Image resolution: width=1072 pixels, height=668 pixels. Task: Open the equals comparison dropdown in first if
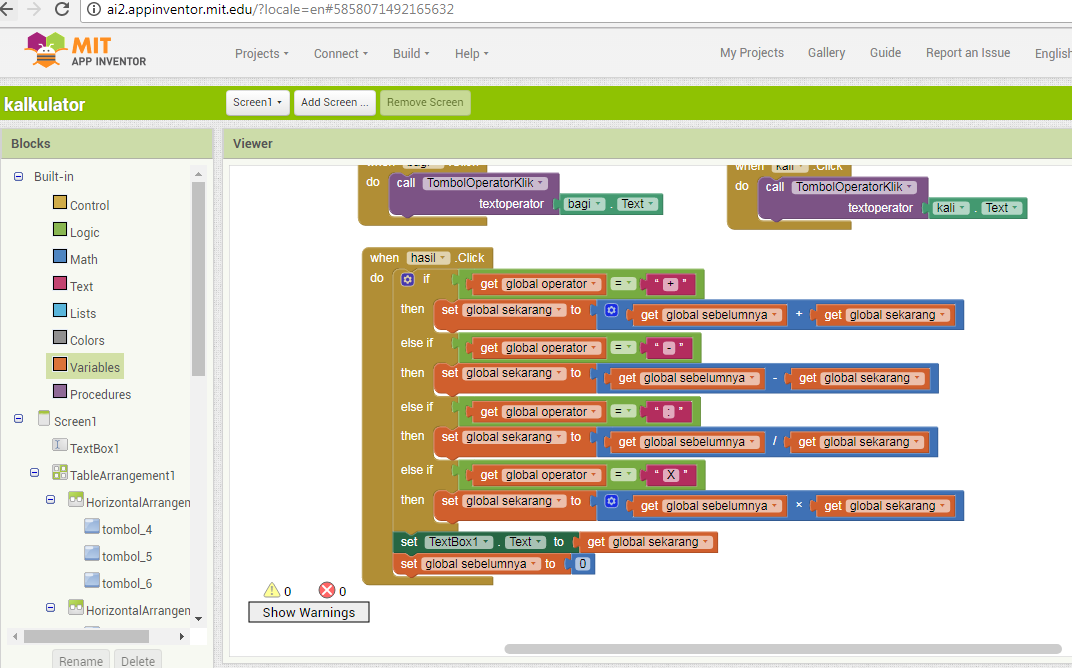tap(622, 283)
